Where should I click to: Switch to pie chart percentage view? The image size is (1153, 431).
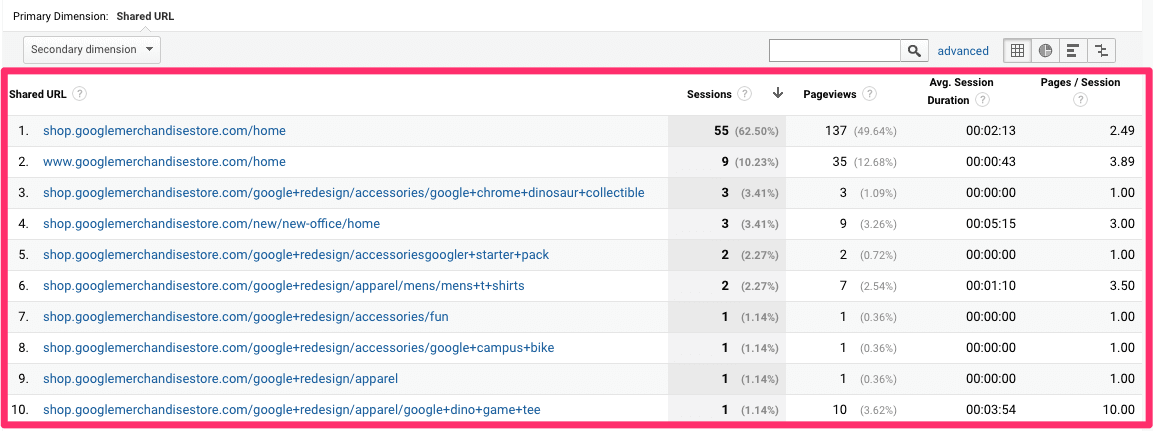1045,51
